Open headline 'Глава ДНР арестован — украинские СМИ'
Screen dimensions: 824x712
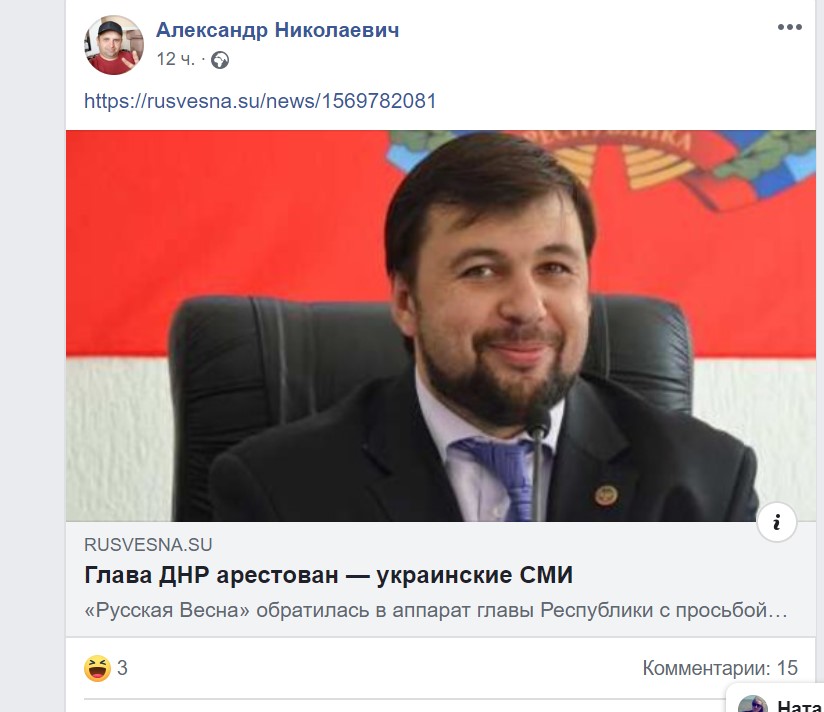click(328, 575)
